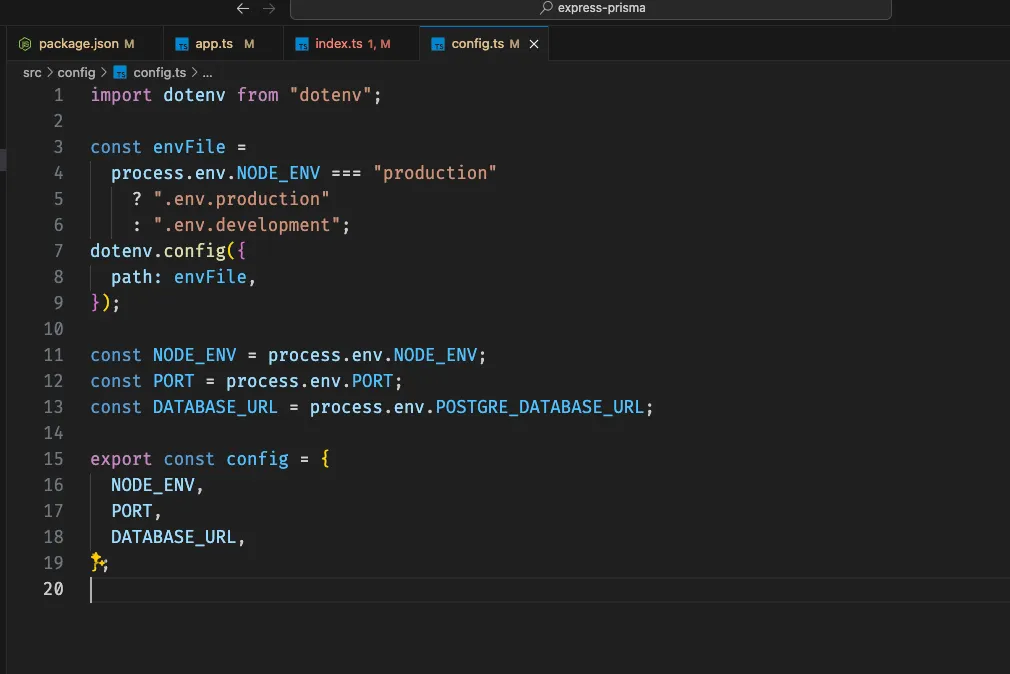This screenshot has width=1010, height=674.
Task: Go back with the left arrow
Action: coord(243,8)
